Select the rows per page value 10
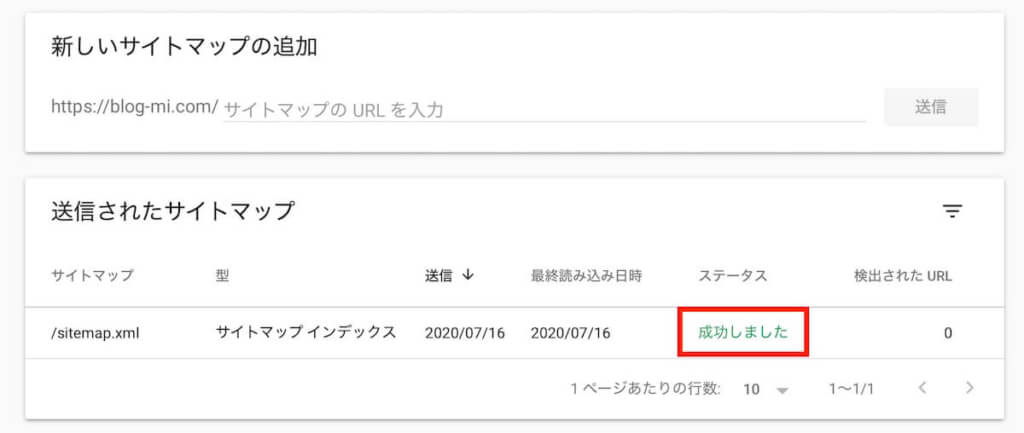 point(751,389)
